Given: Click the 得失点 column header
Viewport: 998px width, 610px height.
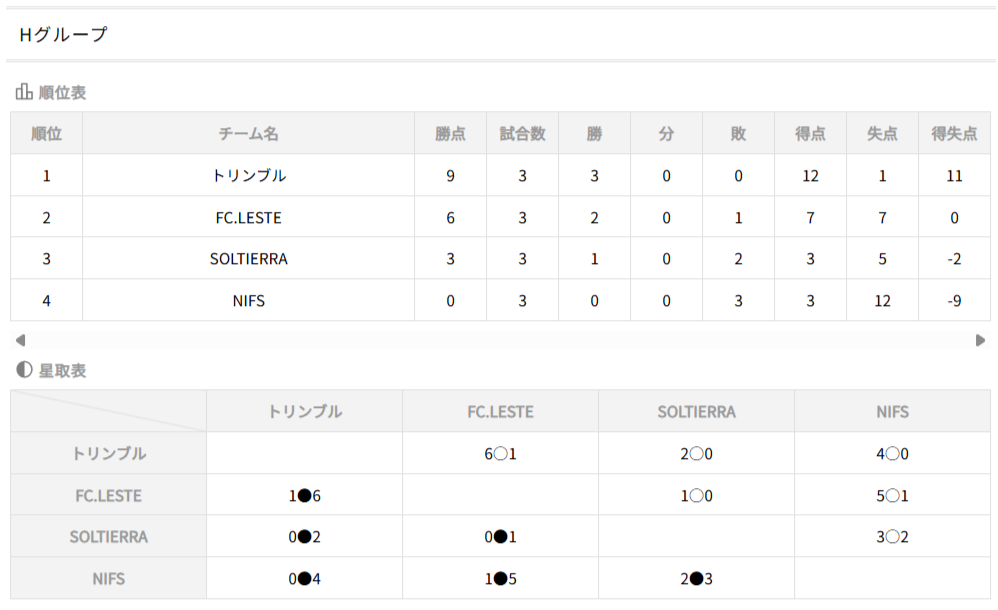Looking at the screenshot, I should coord(953,133).
